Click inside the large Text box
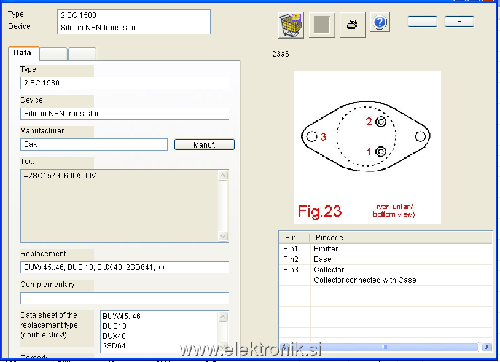500x362 pixels. (119, 206)
